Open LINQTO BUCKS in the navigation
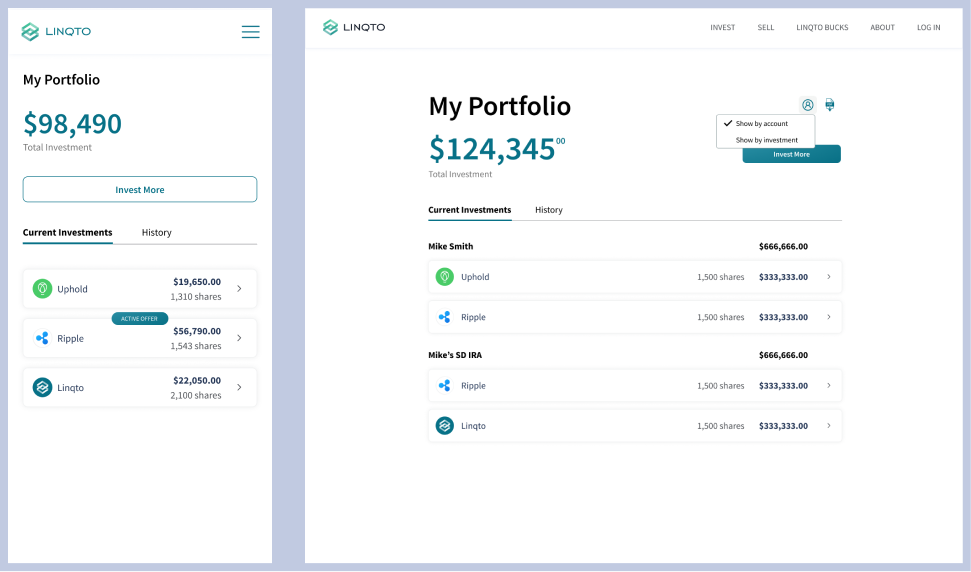Image resolution: width=971 pixels, height=572 pixels. pyautogui.click(x=822, y=27)
